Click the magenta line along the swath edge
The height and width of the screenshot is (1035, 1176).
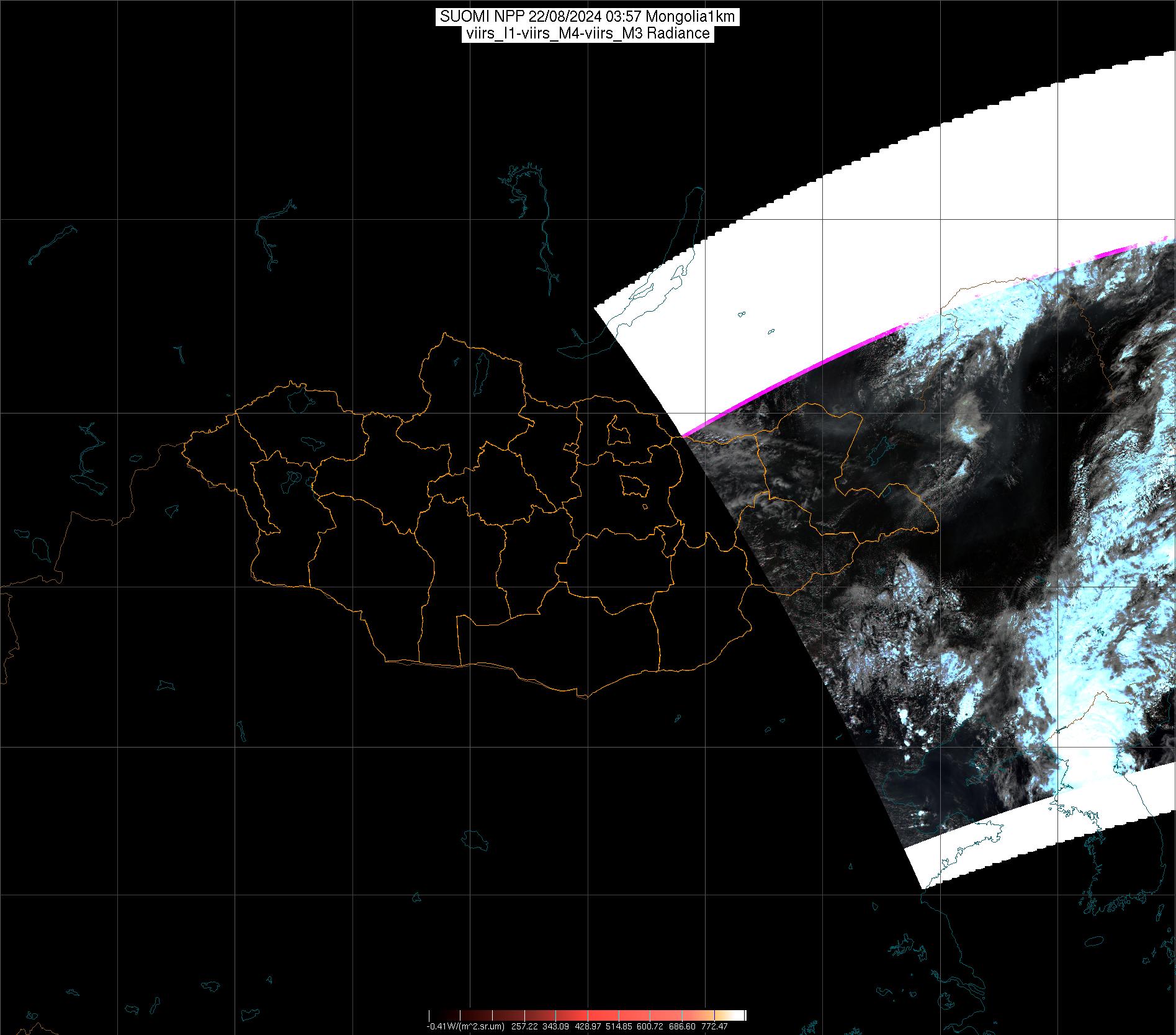tap(794, 379)
